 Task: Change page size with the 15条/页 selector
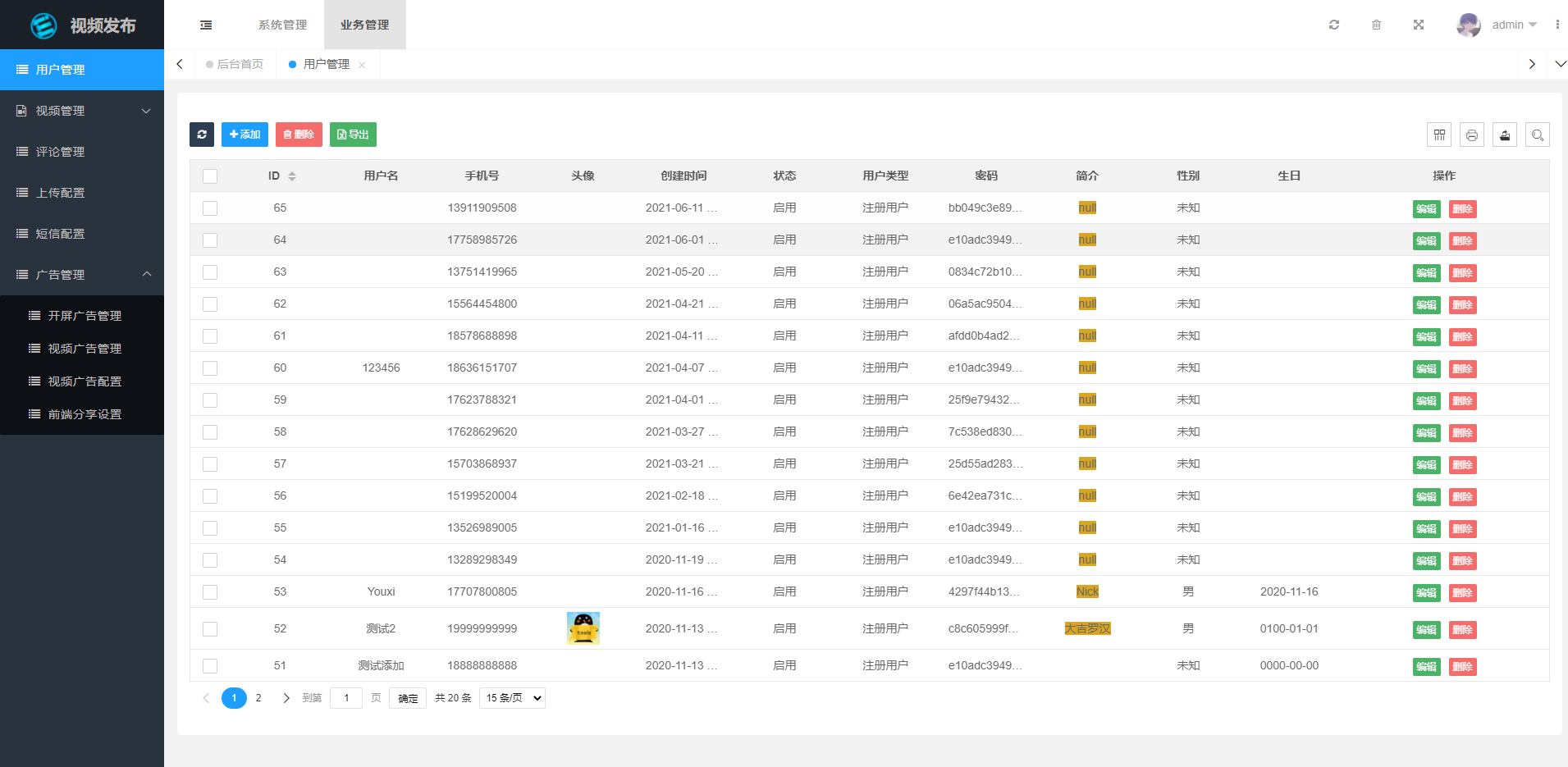pos(511,697)
